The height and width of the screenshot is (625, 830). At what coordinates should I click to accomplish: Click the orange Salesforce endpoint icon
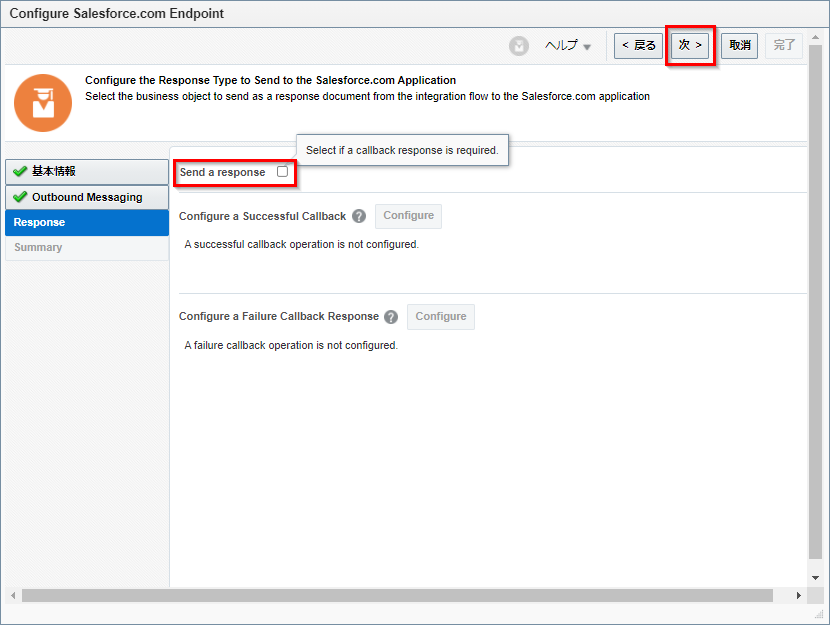pyautogui.click(x=43, y=102)
